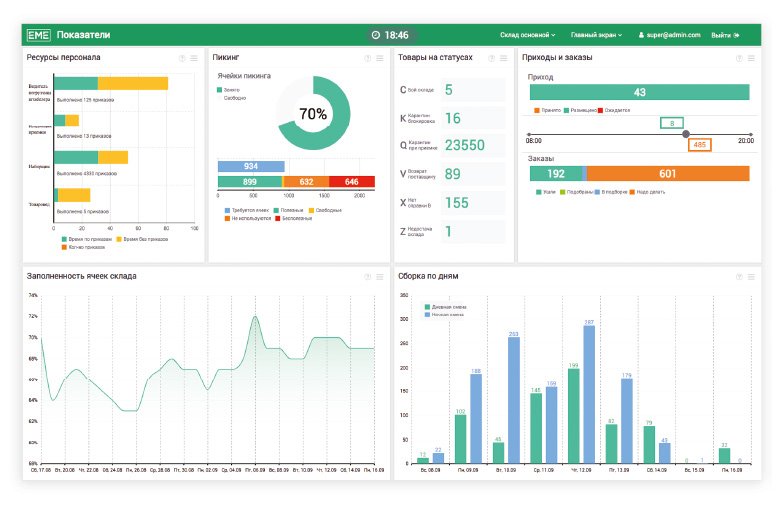Click the clock icon beside 18:46

tap(375, 35)
